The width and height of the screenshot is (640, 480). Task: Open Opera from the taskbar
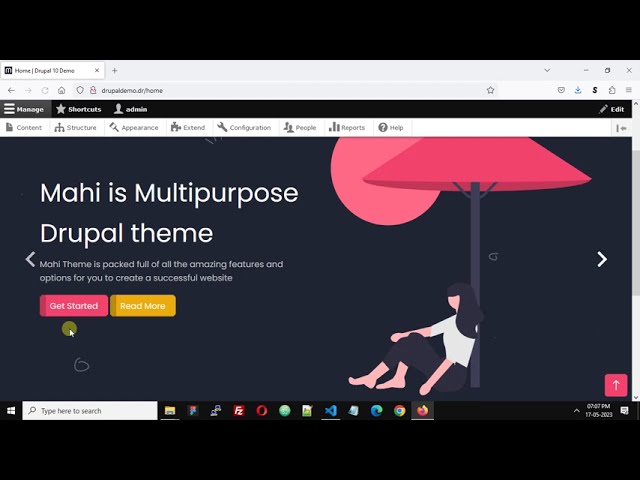tap(262, 411)
